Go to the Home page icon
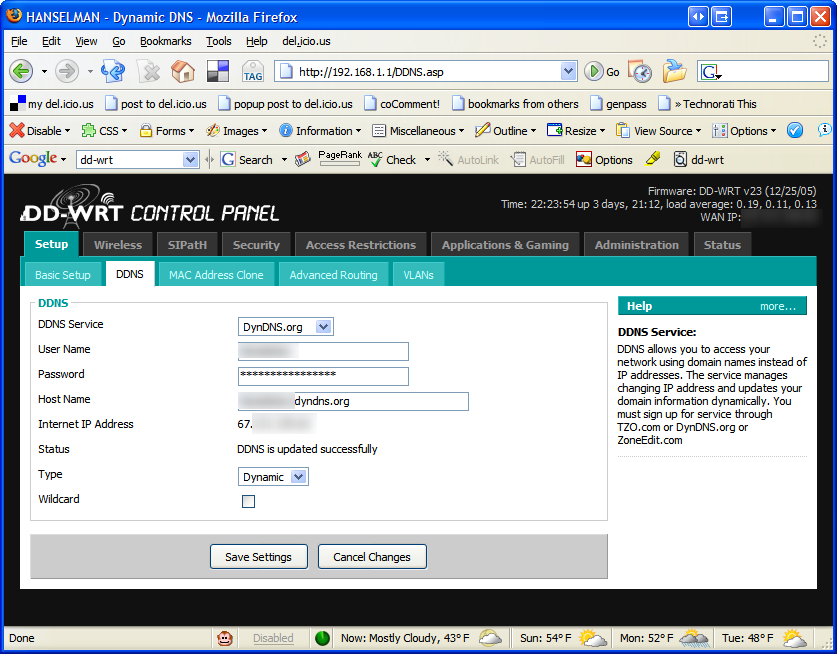 (183, 71)
